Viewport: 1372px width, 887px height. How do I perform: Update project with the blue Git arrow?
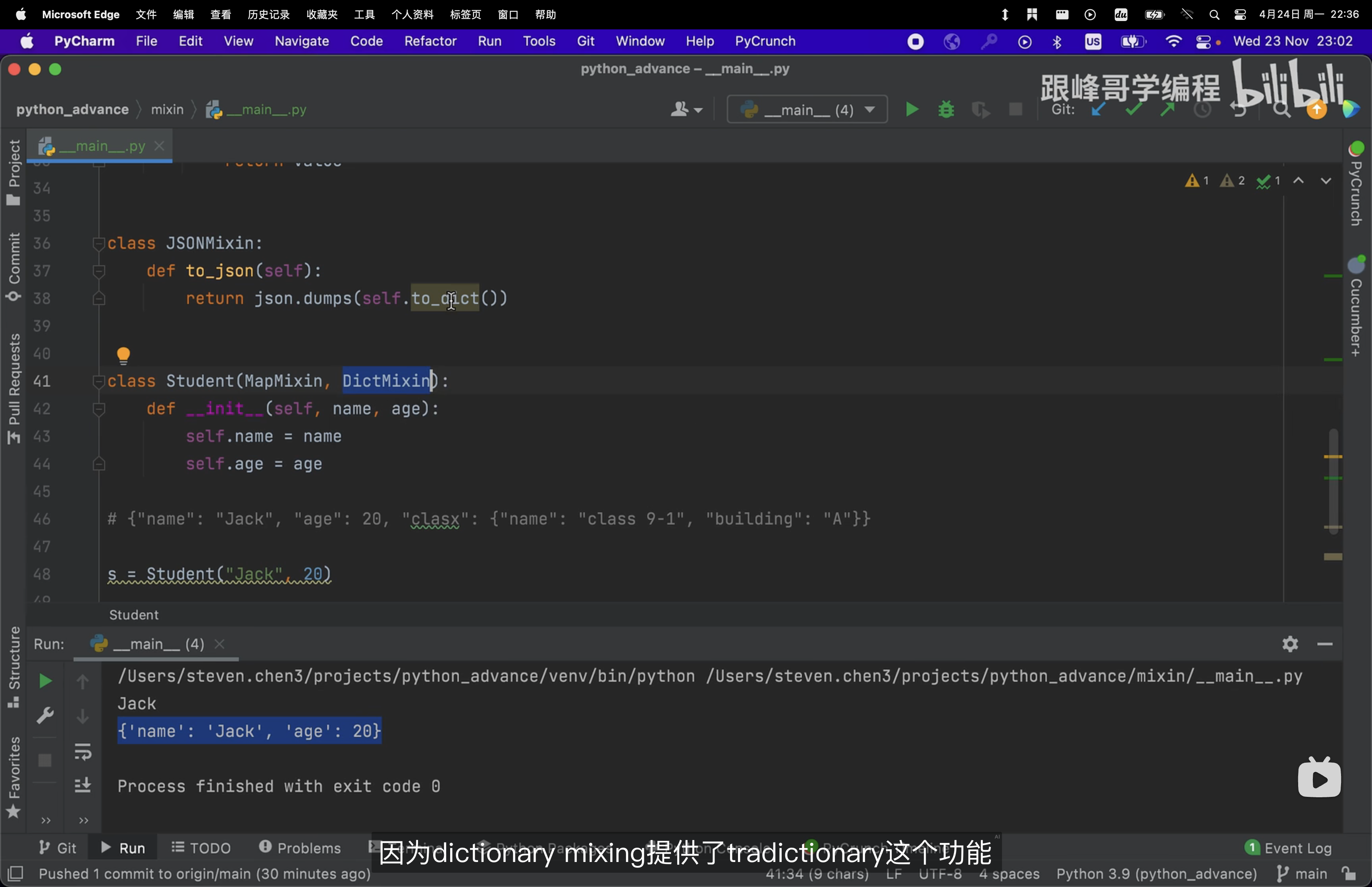(x=1098, y=110)
